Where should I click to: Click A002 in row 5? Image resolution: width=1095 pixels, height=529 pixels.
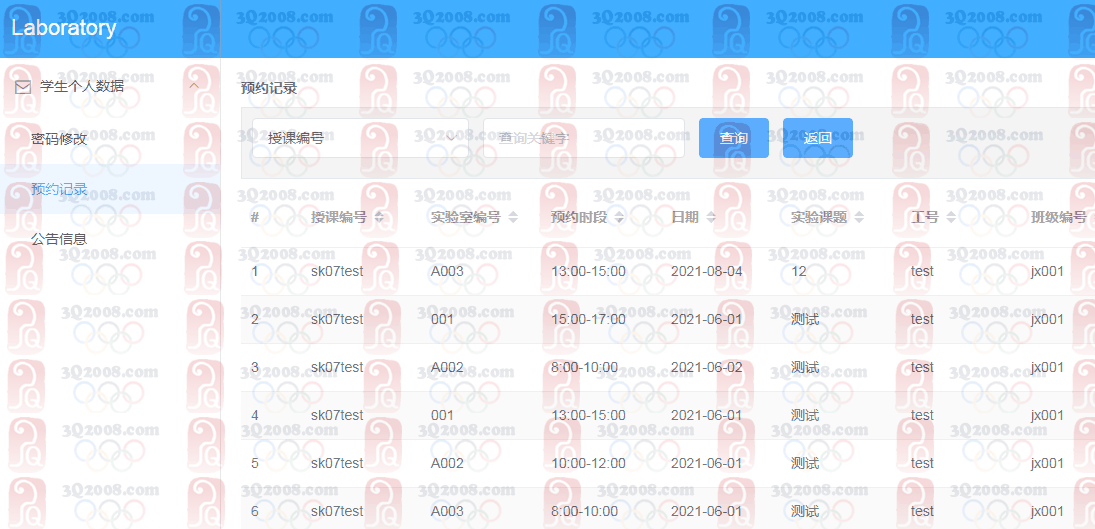[x=447, y=463]
